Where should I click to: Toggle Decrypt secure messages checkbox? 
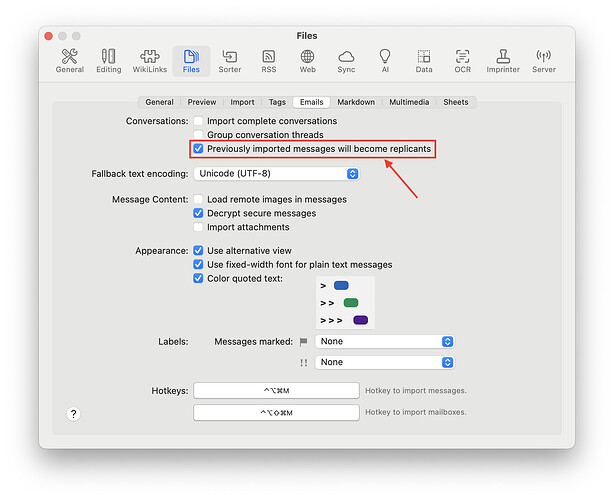click(198, 213)
